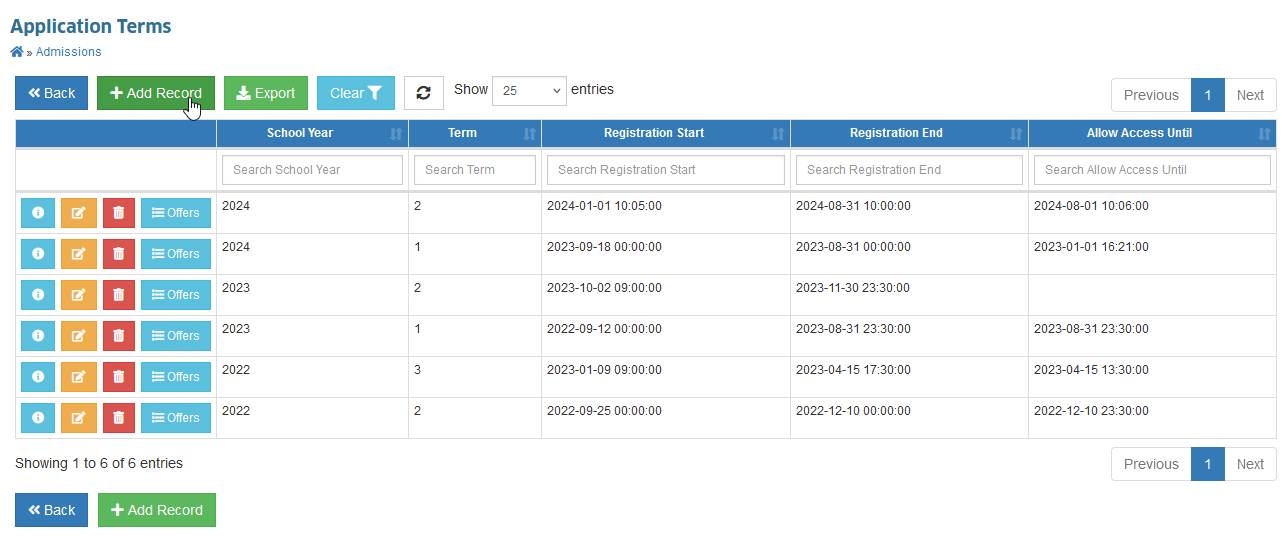Open info for 2024 term 2 row
This screenshot has height=548, width=1286.
(x=38, y=213)
